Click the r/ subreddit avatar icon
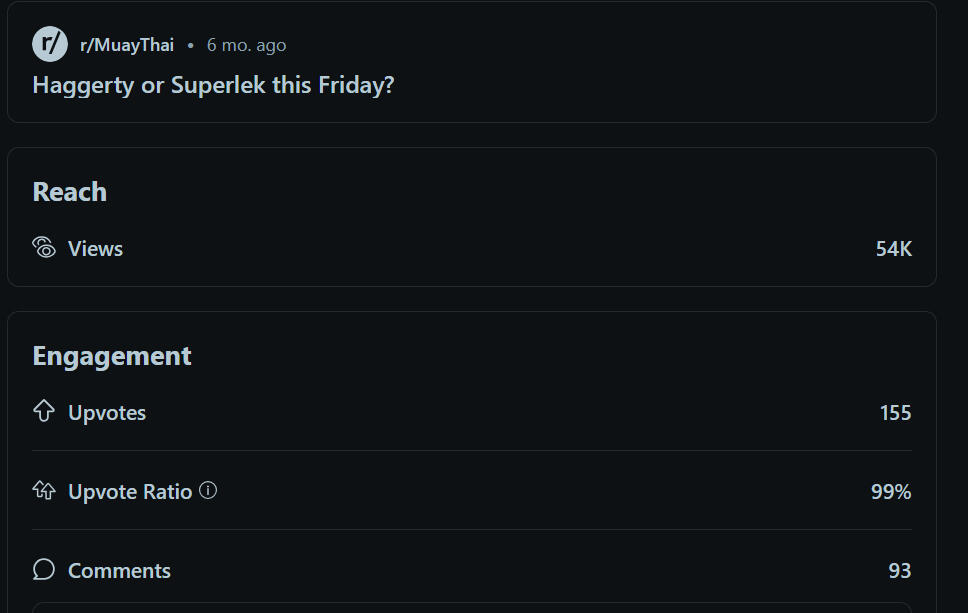This screenshot has height=613, width=968. pyautogui.click(x=50, y=44)
